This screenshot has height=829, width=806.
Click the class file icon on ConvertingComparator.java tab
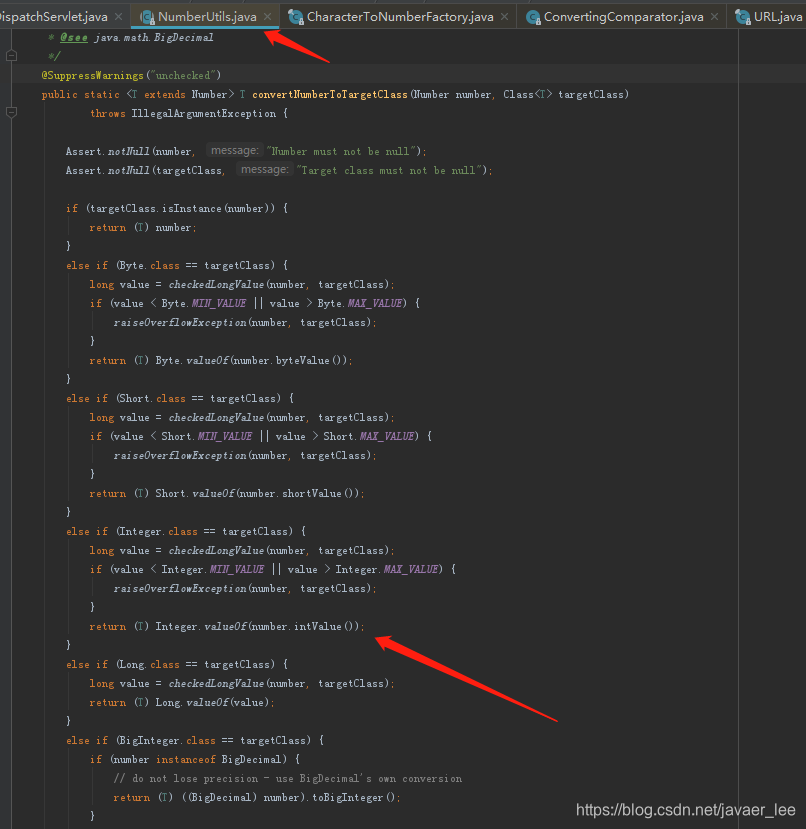coord(533,17)
